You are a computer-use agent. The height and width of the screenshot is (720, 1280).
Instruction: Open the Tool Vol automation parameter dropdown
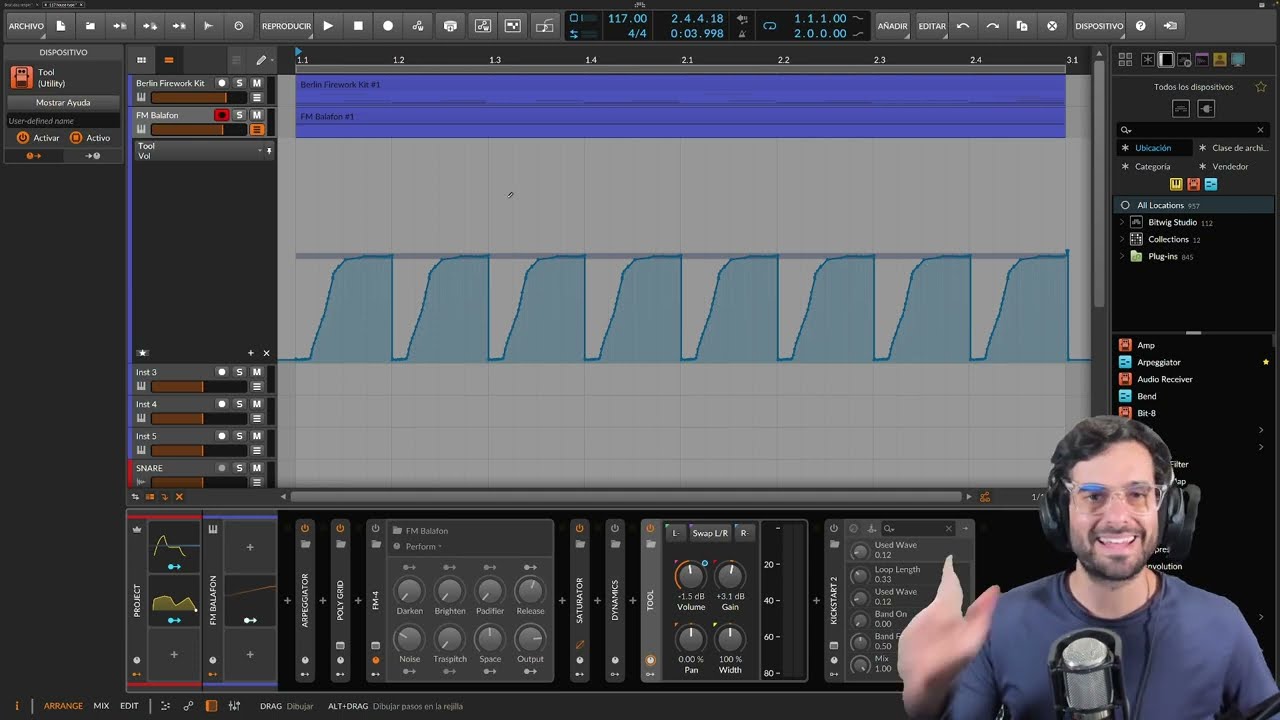[259, 151]
